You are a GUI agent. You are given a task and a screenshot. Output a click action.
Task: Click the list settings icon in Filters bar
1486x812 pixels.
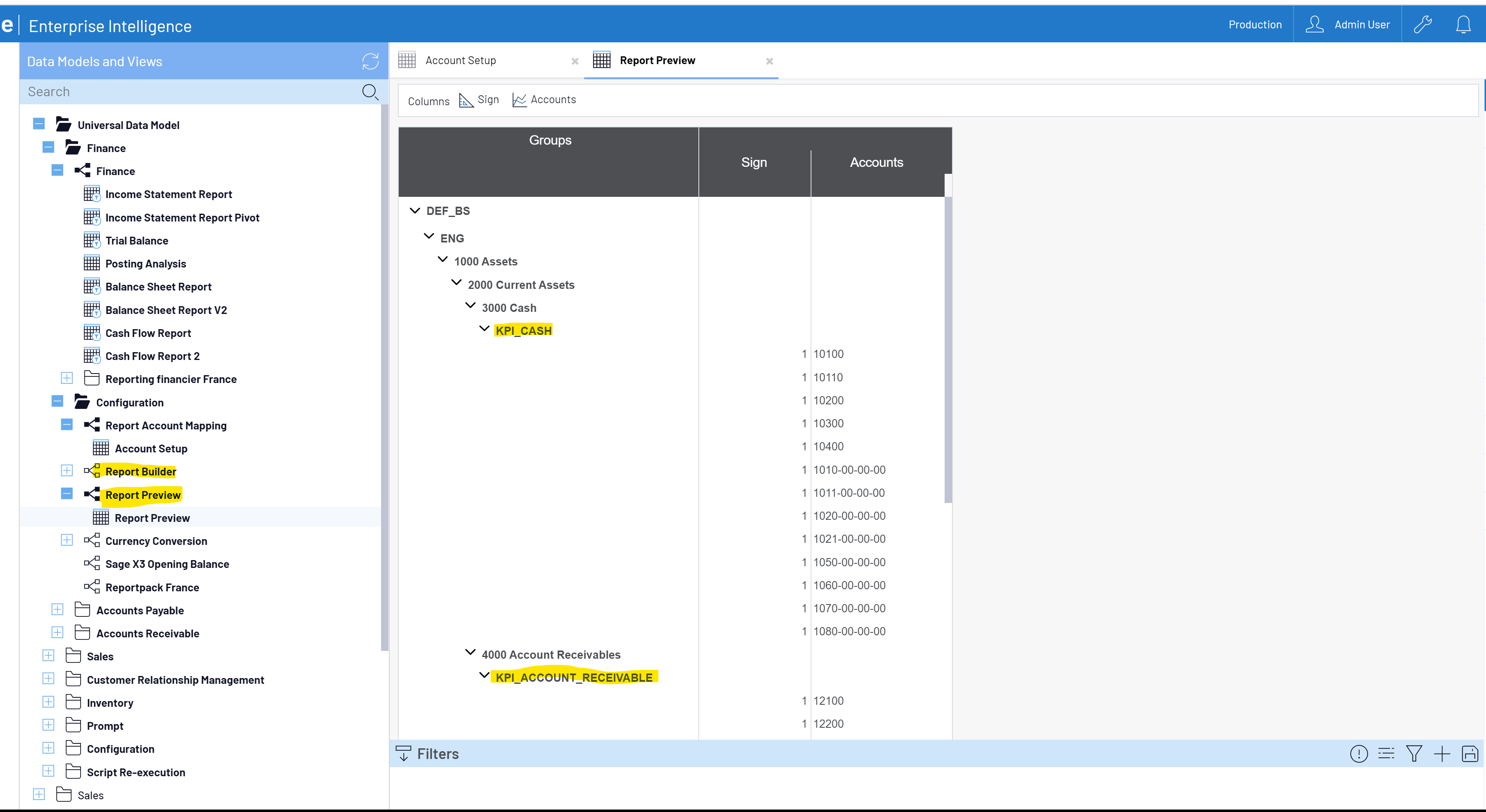tap(1386, 754)
